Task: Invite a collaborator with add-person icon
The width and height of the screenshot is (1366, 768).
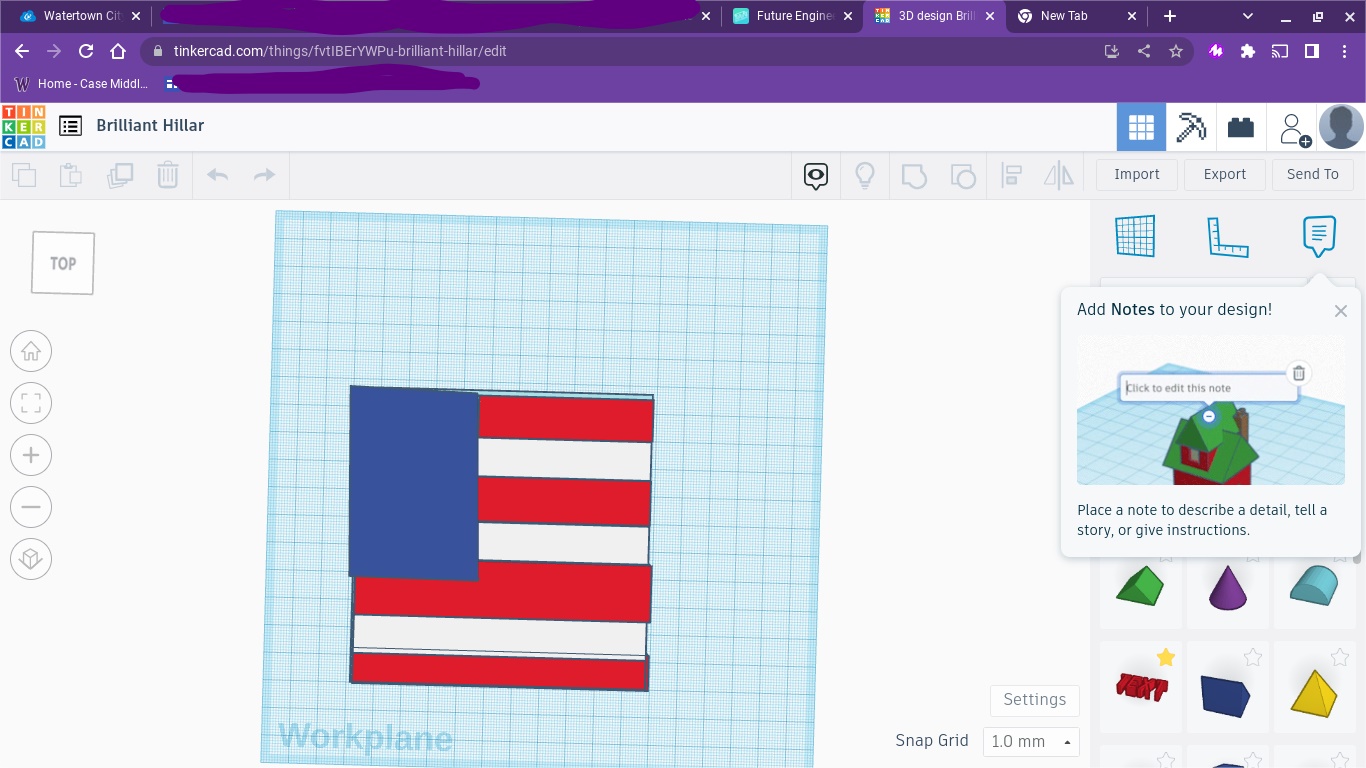Action: pyautogui.click(x=1294, y=129)
